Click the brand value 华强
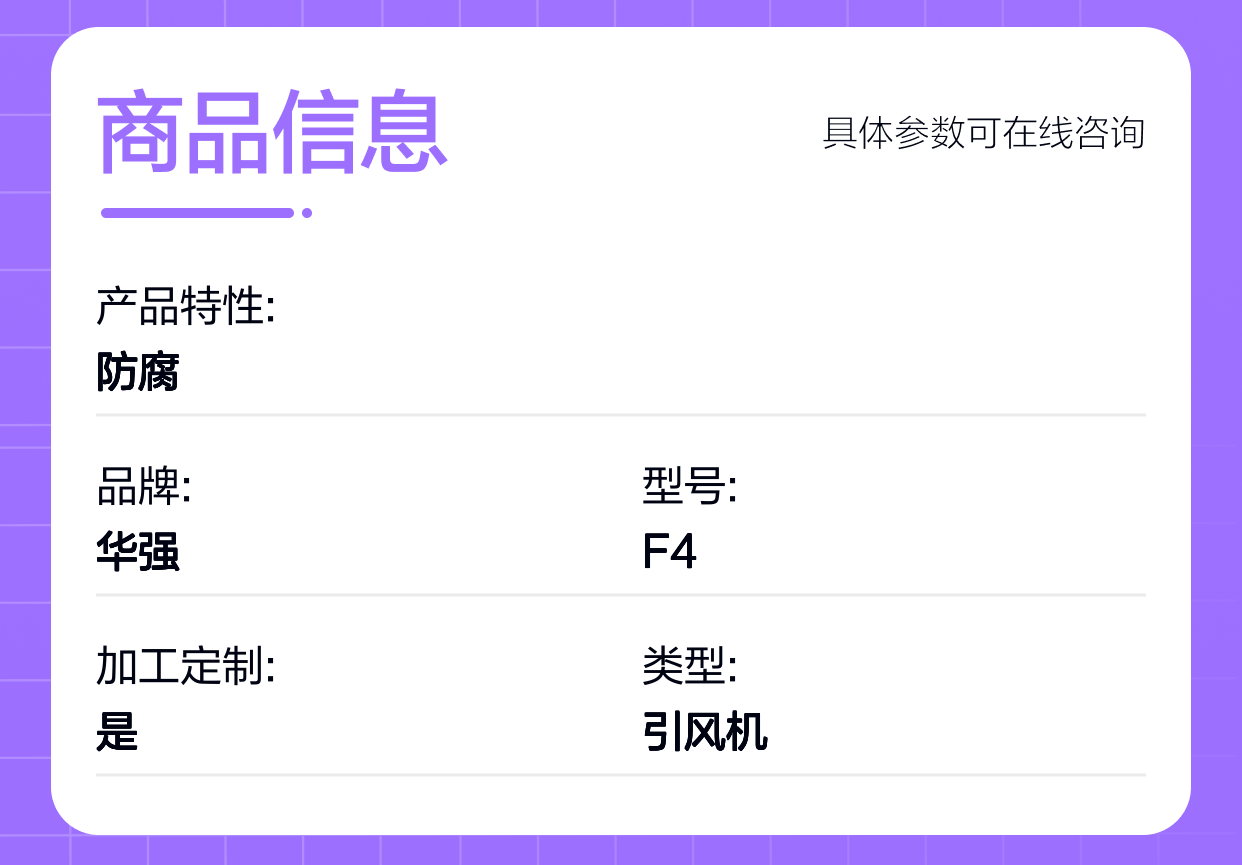The width and height of the screenshot is (1242, 865). coord(138,552)
